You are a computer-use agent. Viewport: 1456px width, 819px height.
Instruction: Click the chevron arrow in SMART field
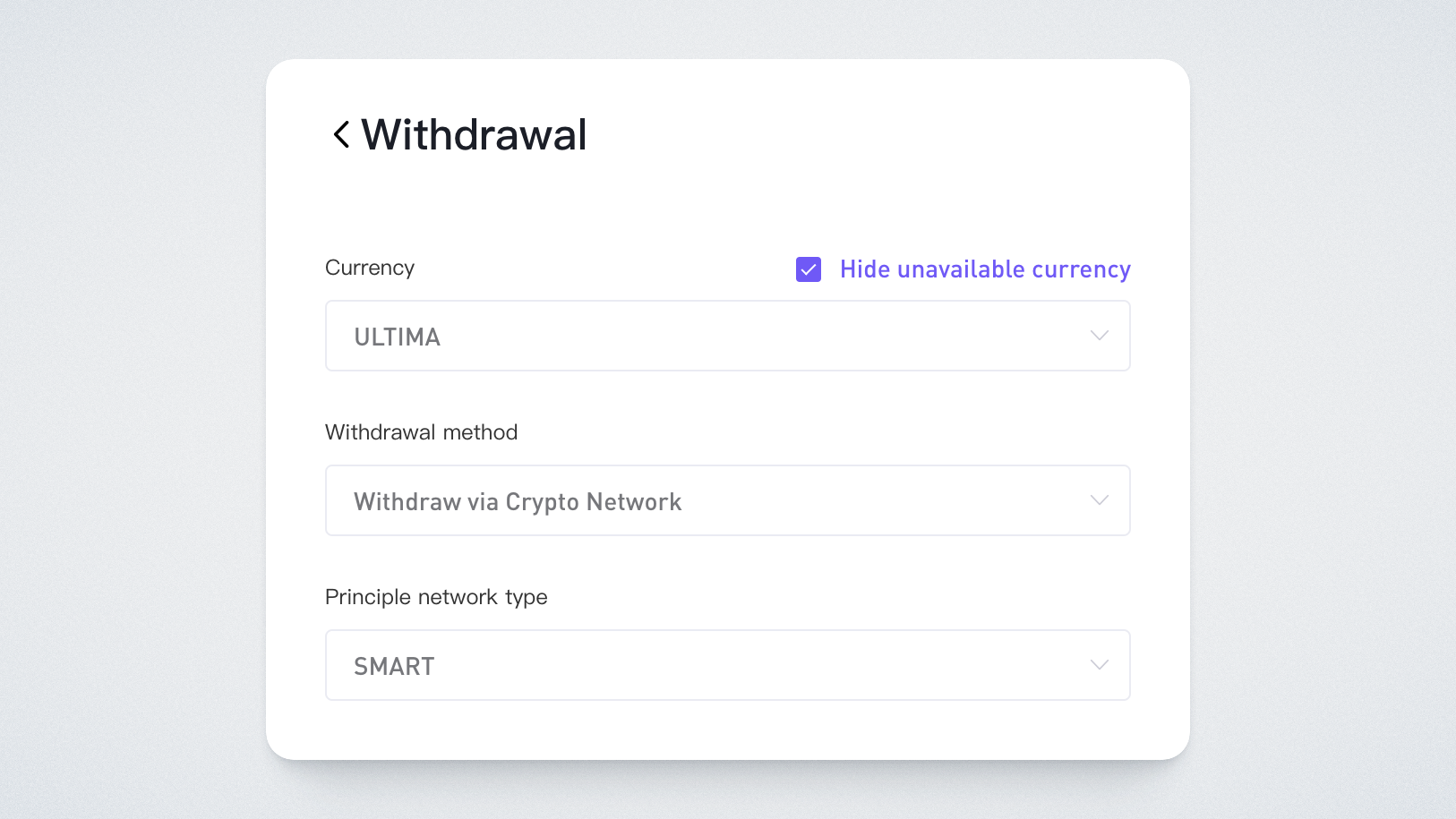(x=1099, y=665)
